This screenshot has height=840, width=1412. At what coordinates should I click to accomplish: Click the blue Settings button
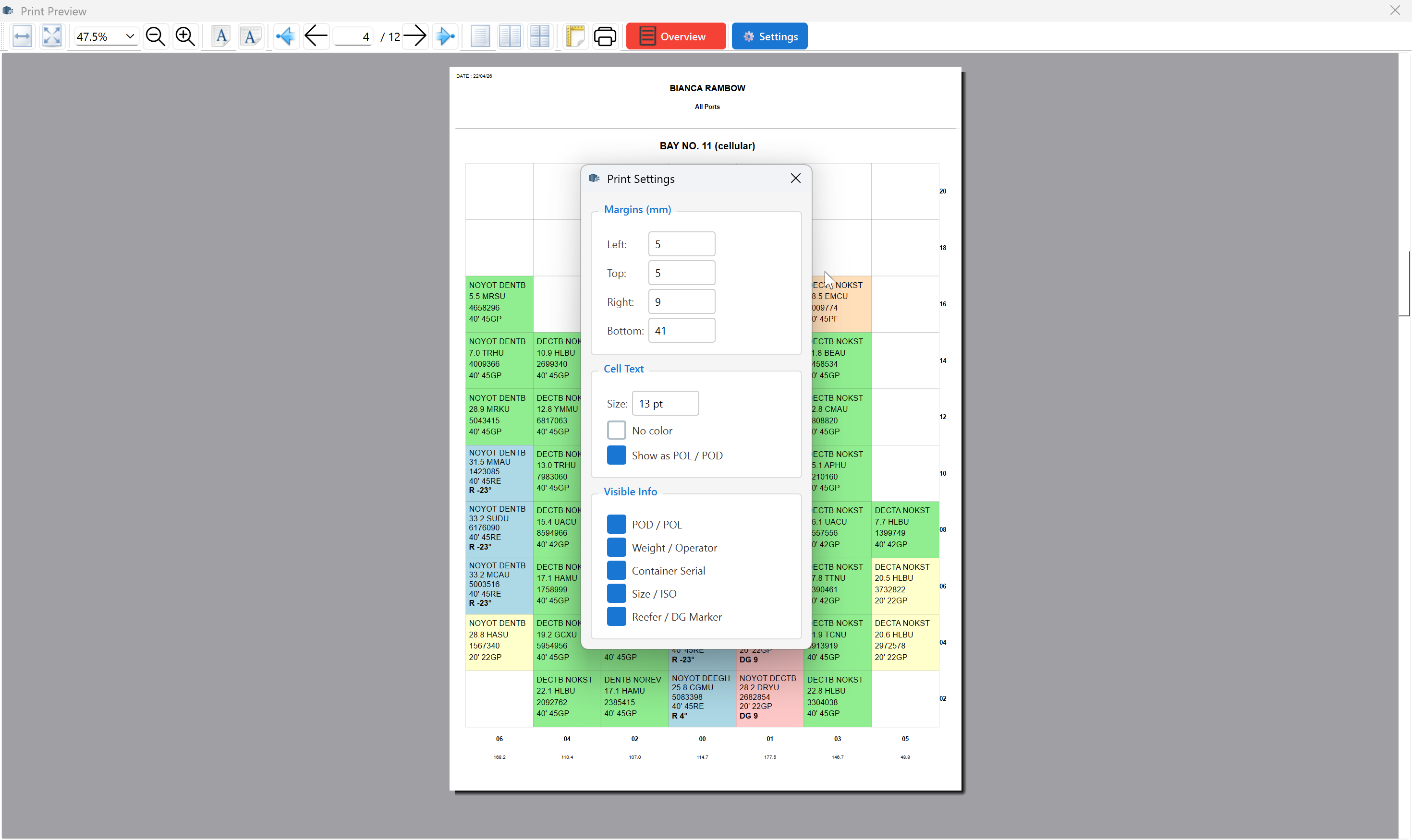point(769,37)
